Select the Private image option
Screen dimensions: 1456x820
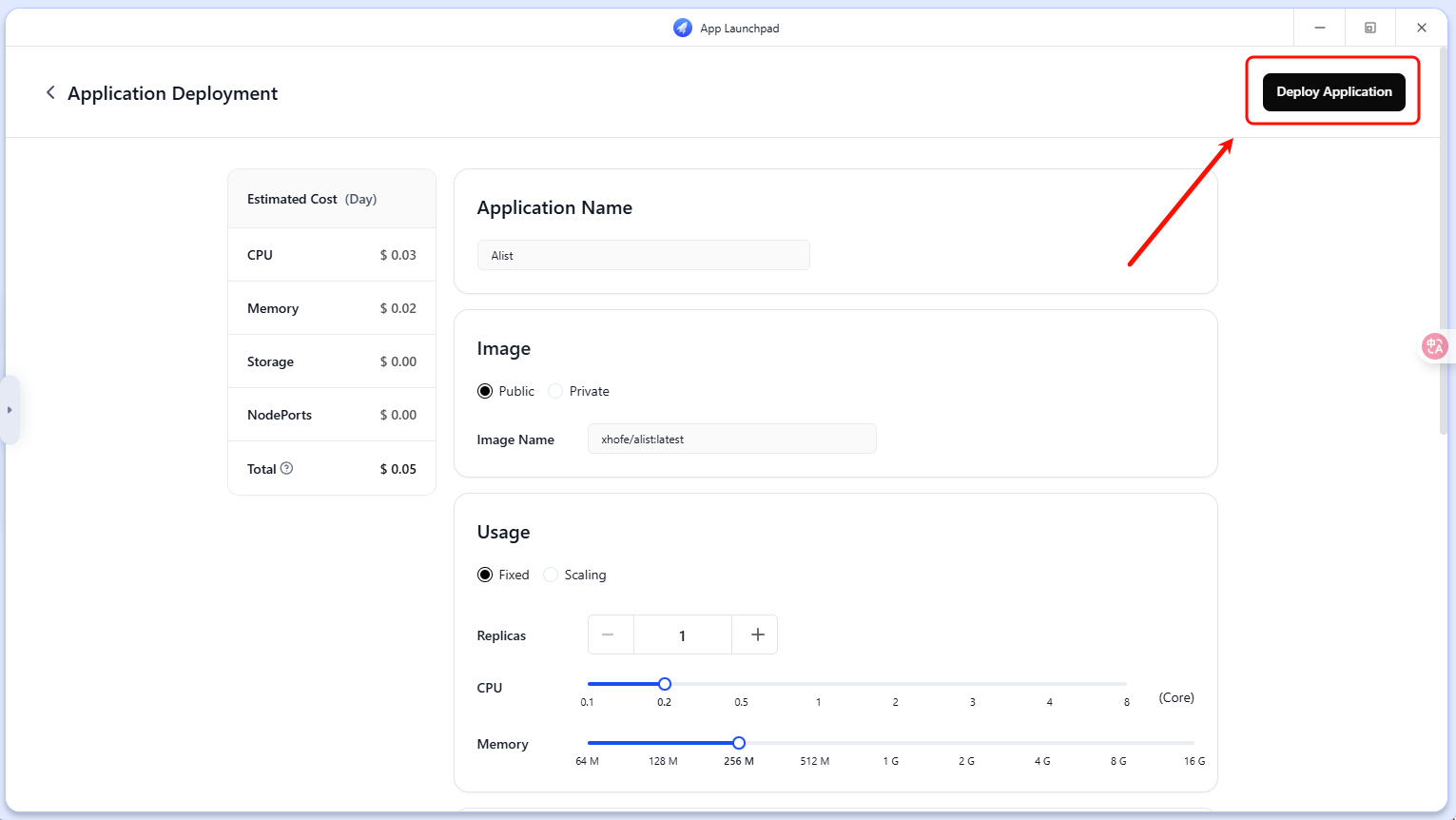point(555,391)
